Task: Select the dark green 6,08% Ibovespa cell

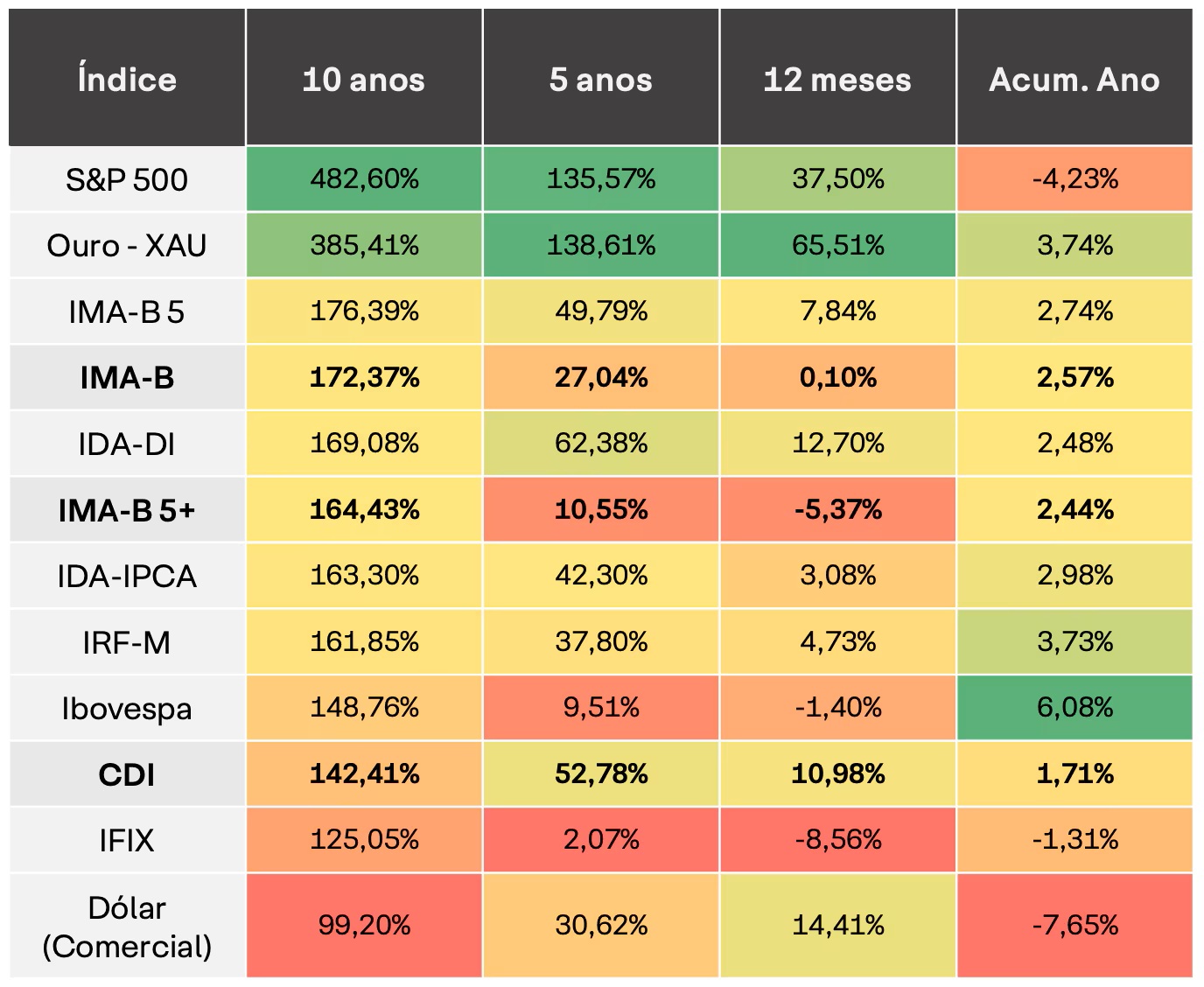Action: 1074,708
